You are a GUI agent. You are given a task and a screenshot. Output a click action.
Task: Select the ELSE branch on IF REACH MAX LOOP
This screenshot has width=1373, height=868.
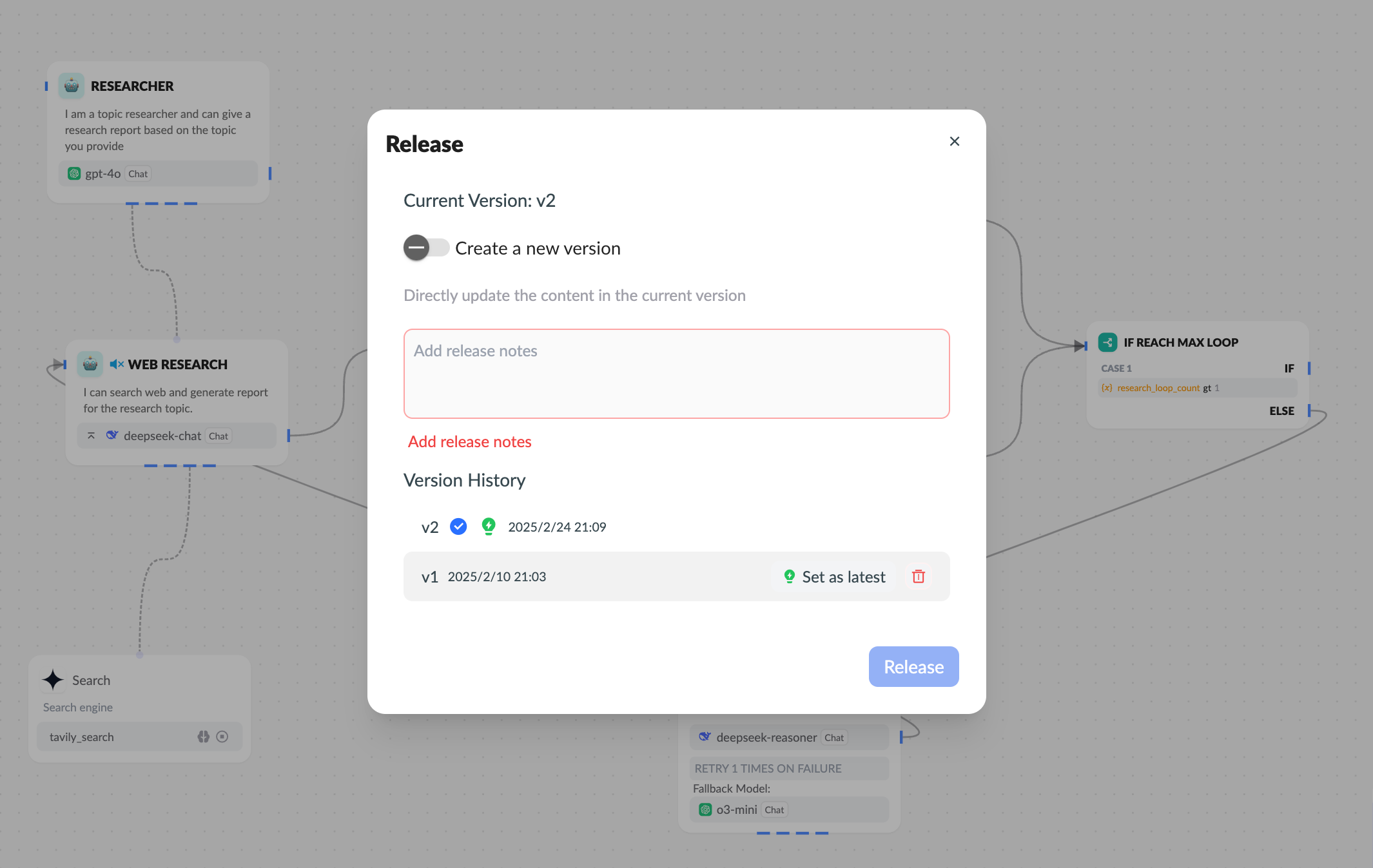tap(1282, 410)
